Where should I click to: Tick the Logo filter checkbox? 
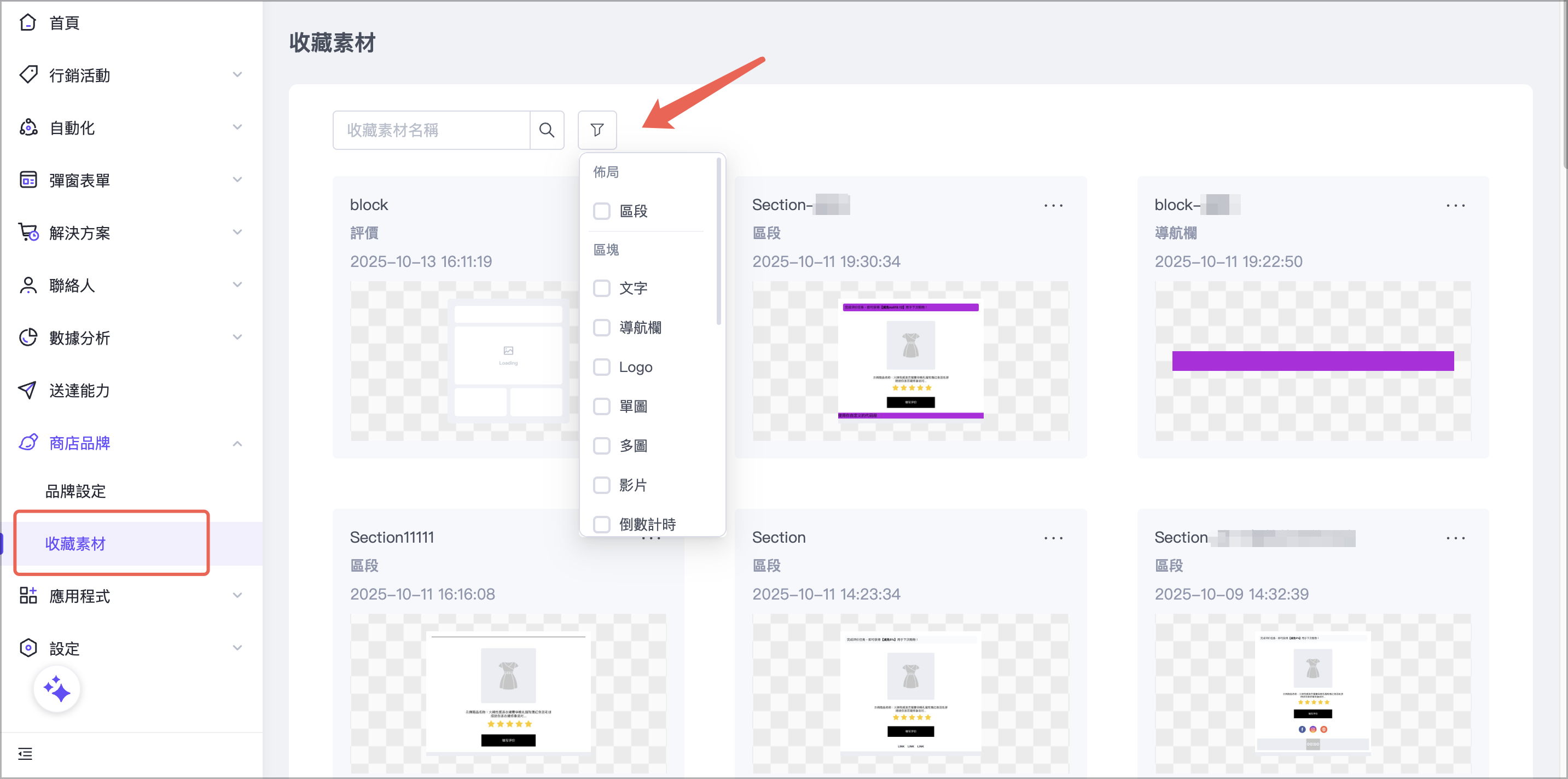pyautogui.click(x=601, y=367)
